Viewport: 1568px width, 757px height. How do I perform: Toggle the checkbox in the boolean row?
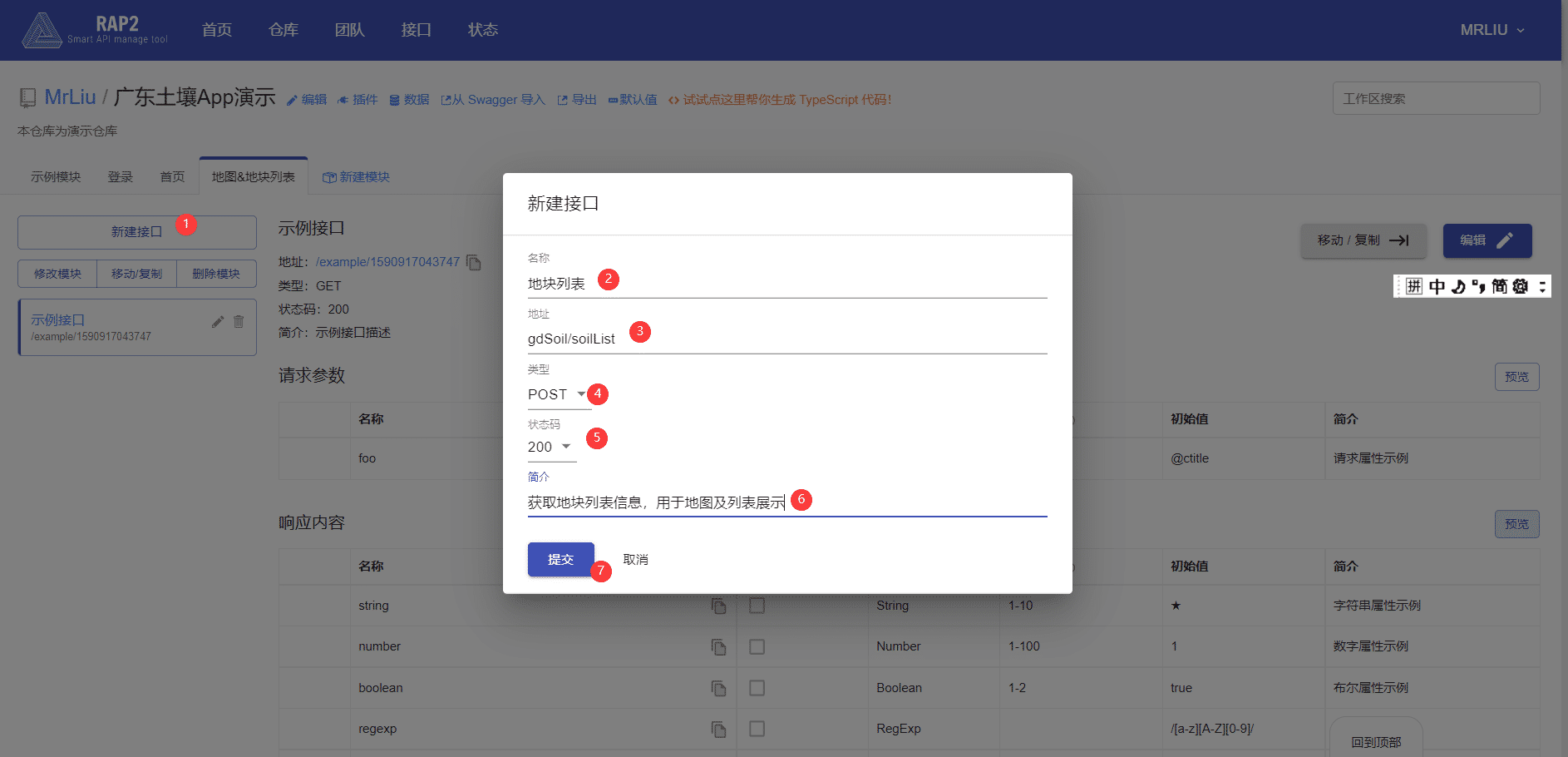click(757, 688)
